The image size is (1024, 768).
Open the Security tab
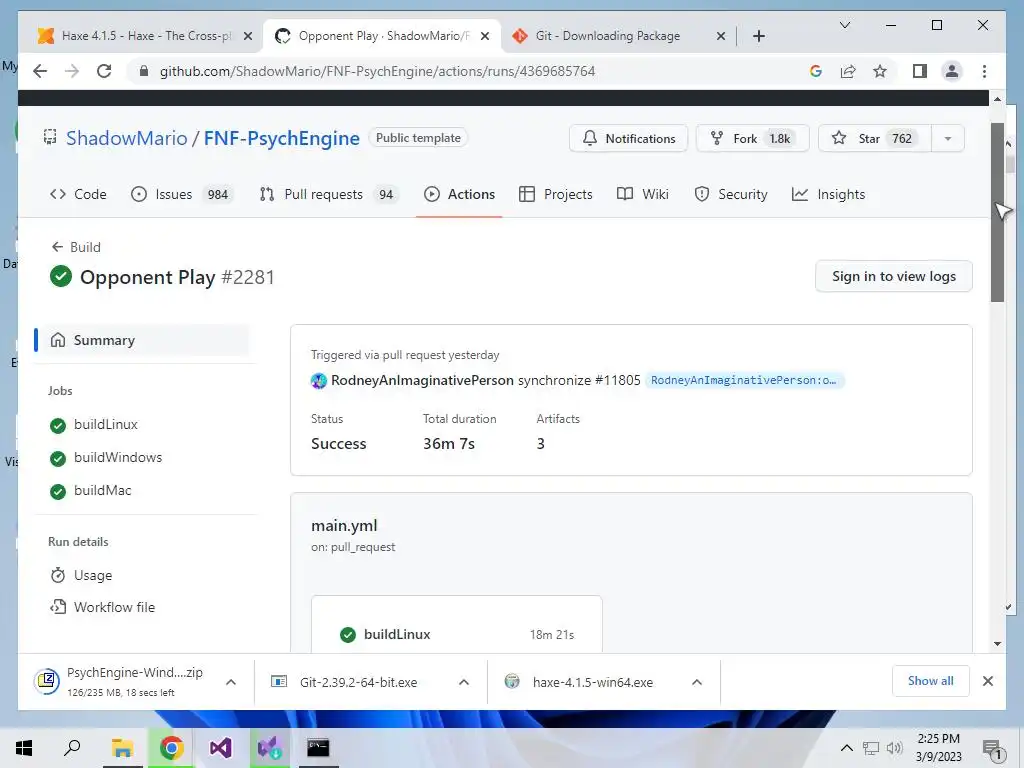730,194
